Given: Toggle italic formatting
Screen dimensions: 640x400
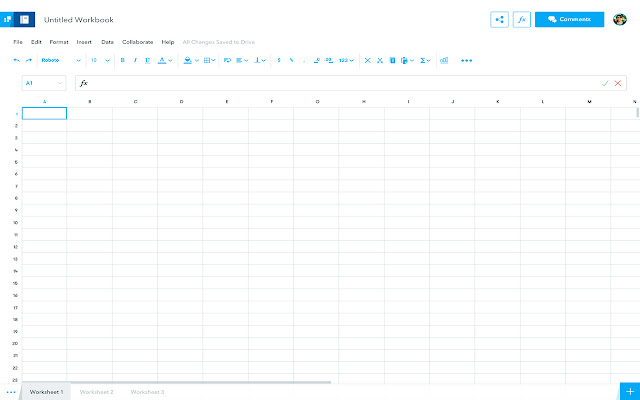Looking at the screenshot, I should coord(135,60).
